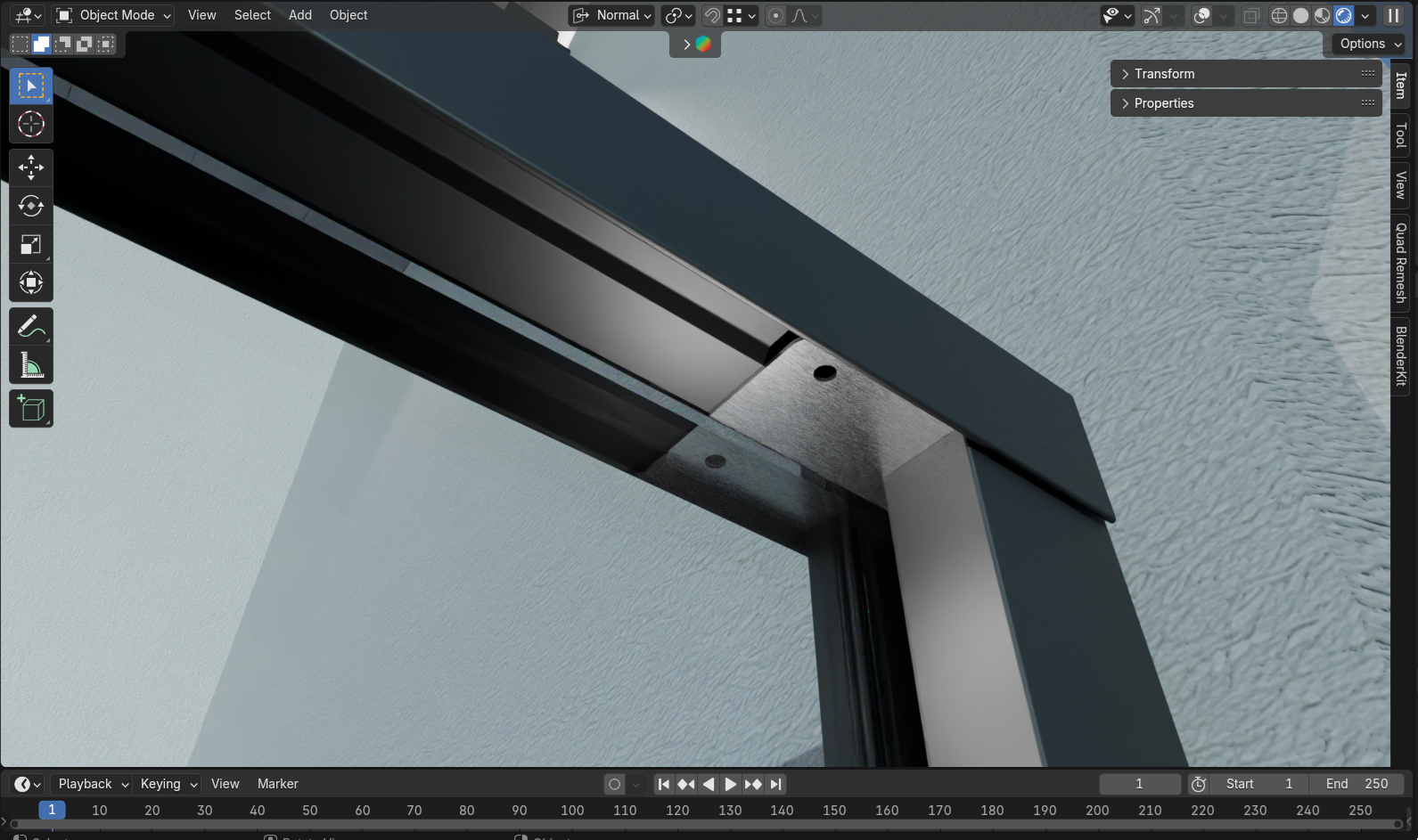Select the Transform tool
The image size is (1418, 840).
(31, 283)
